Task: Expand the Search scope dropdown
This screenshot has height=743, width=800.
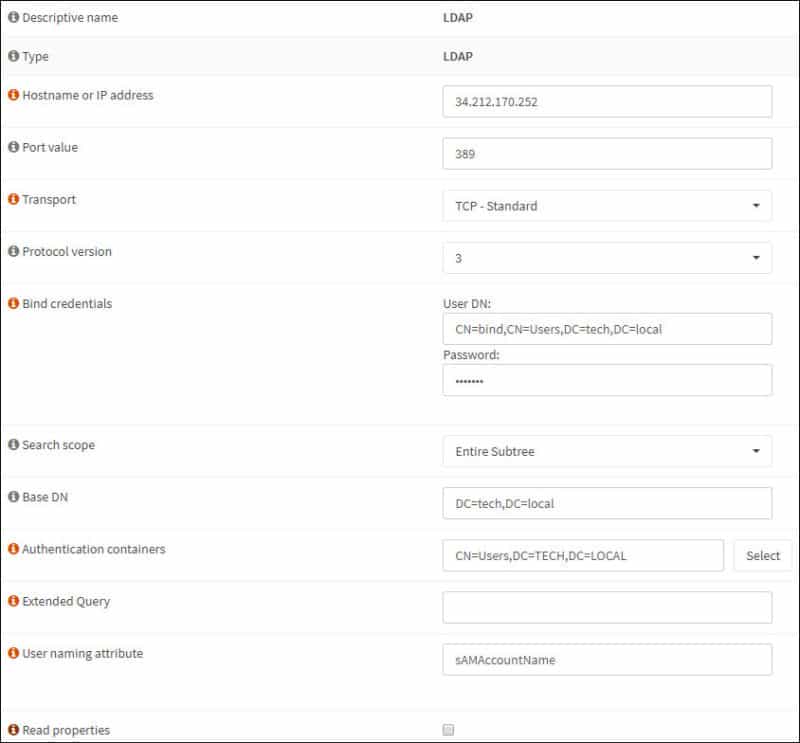Action: pos(607,451)
